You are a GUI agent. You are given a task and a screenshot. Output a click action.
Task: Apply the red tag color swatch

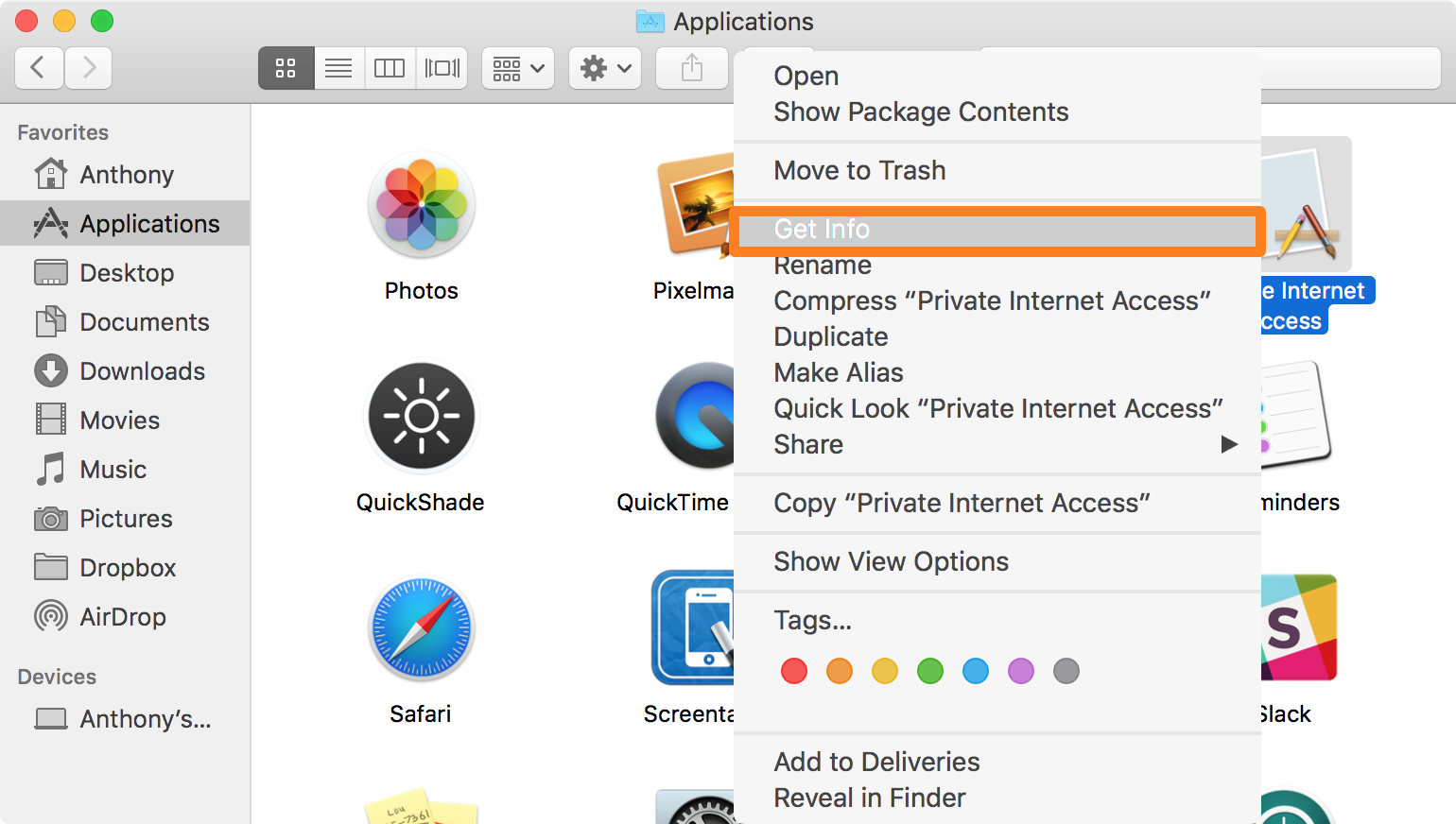click(793, 671)
